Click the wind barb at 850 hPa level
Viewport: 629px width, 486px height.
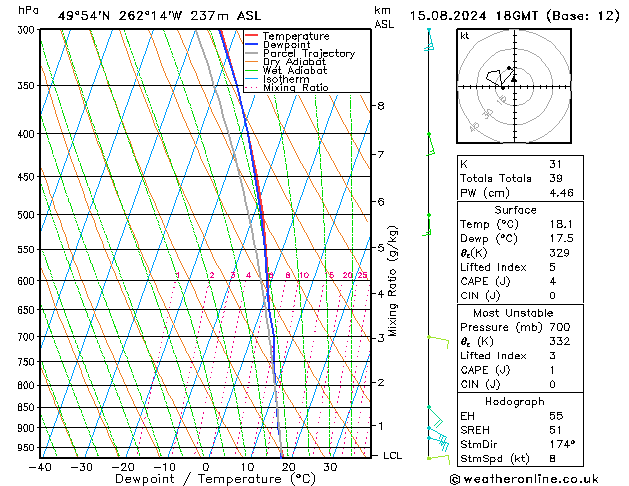435,417
